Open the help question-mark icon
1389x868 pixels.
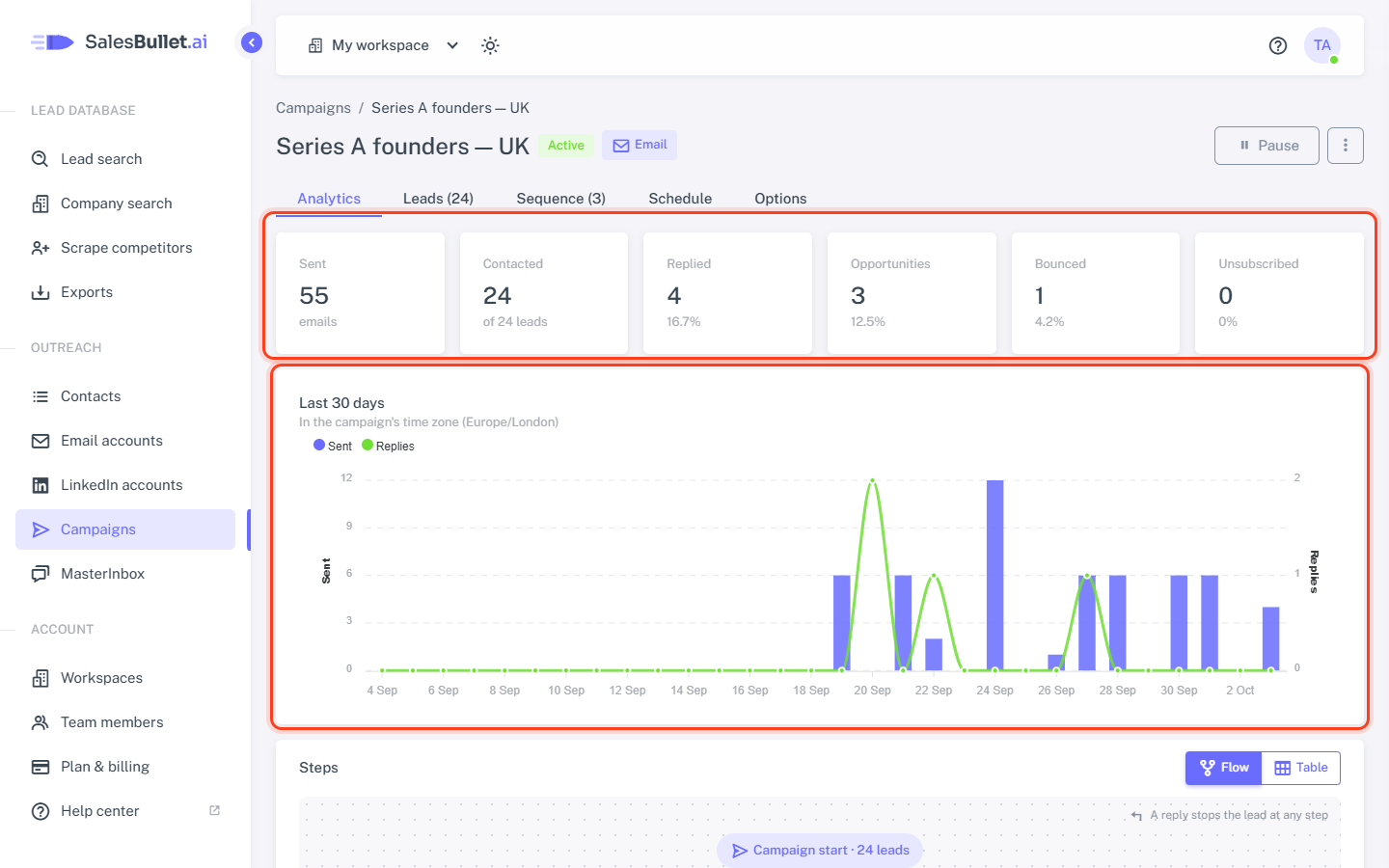(1278, 45)
